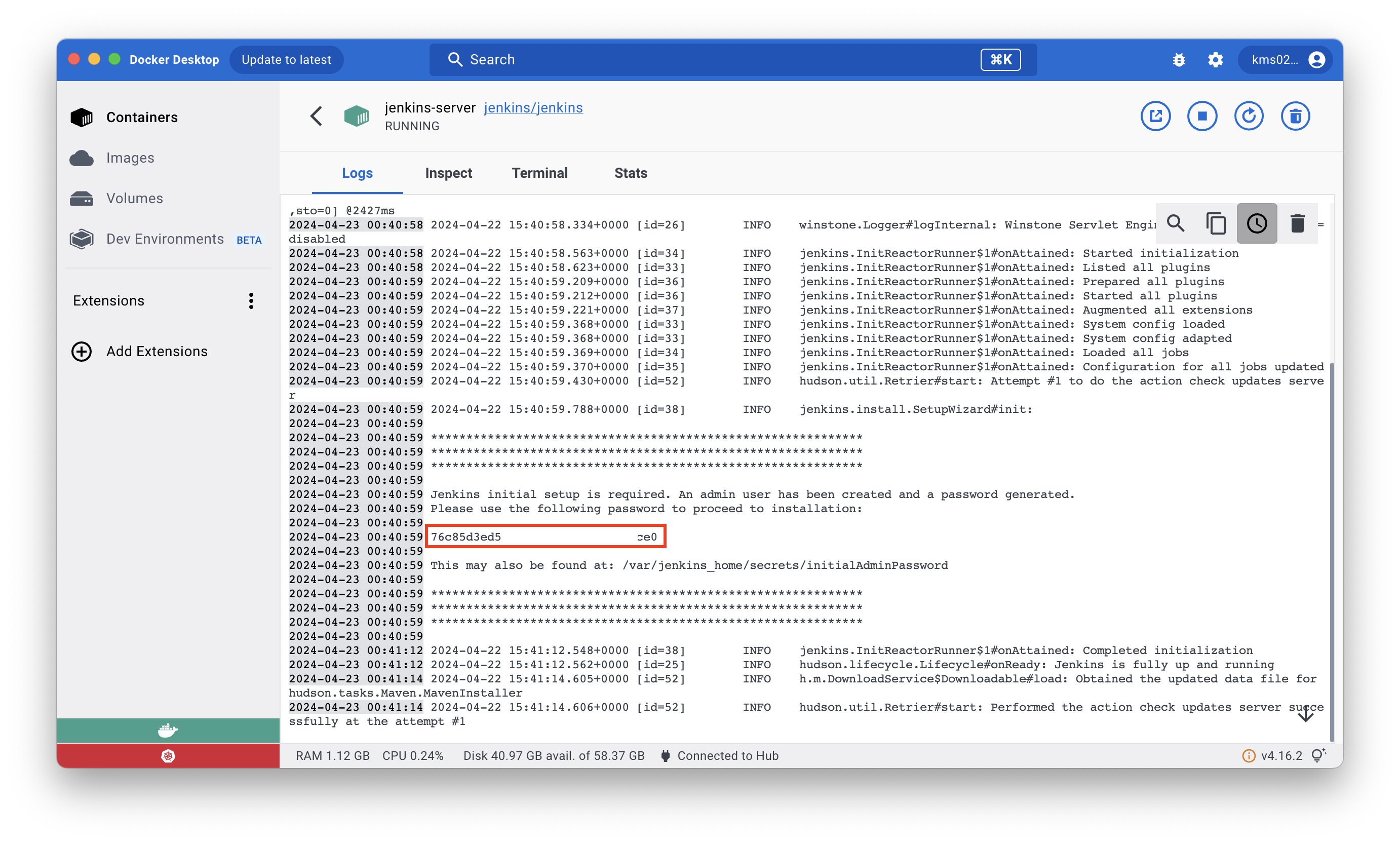Open Docker Desktop settings gear

click(1215, 60)
